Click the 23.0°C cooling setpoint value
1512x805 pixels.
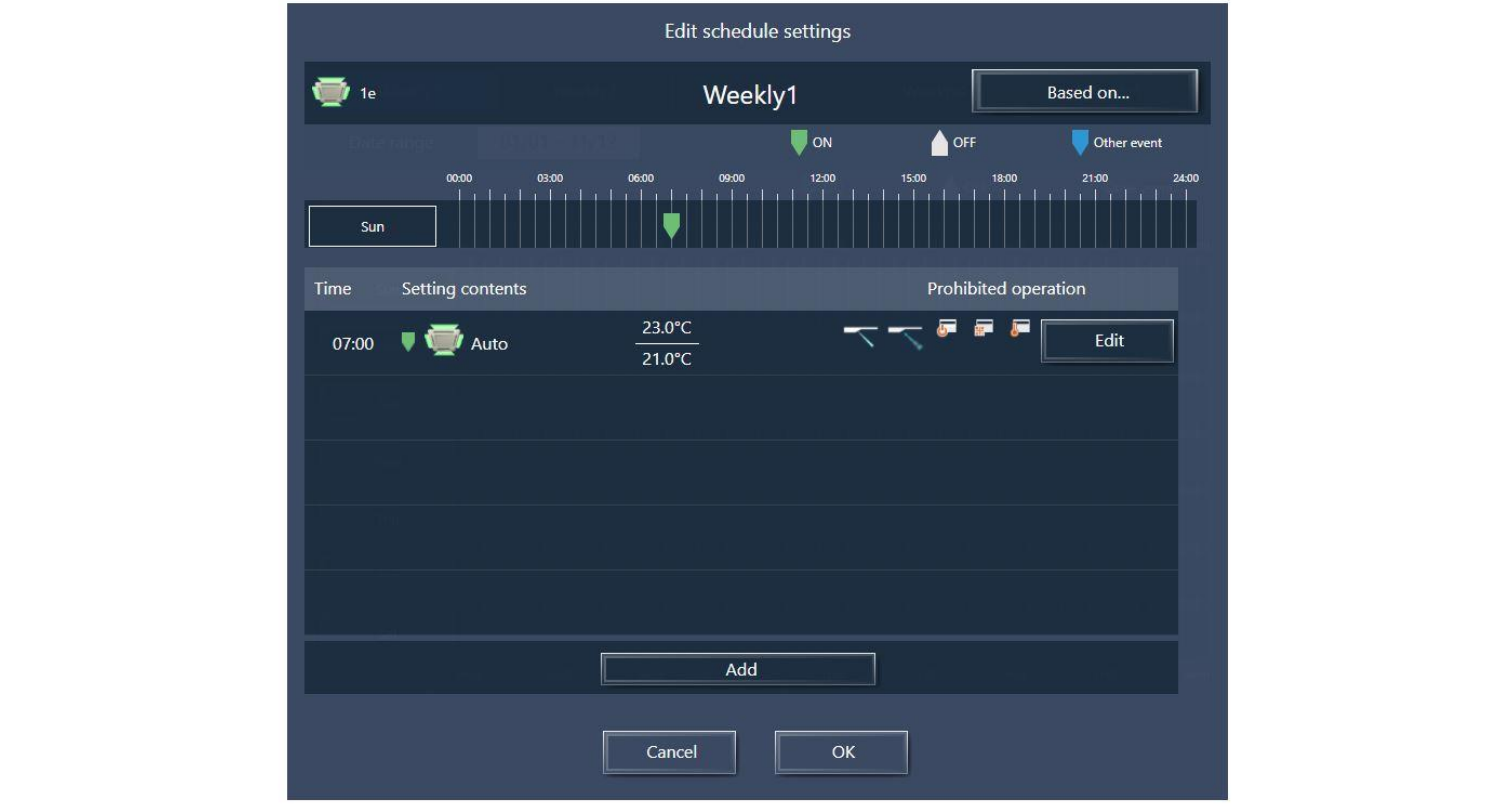pyautogui.click(x=667, y=328)
